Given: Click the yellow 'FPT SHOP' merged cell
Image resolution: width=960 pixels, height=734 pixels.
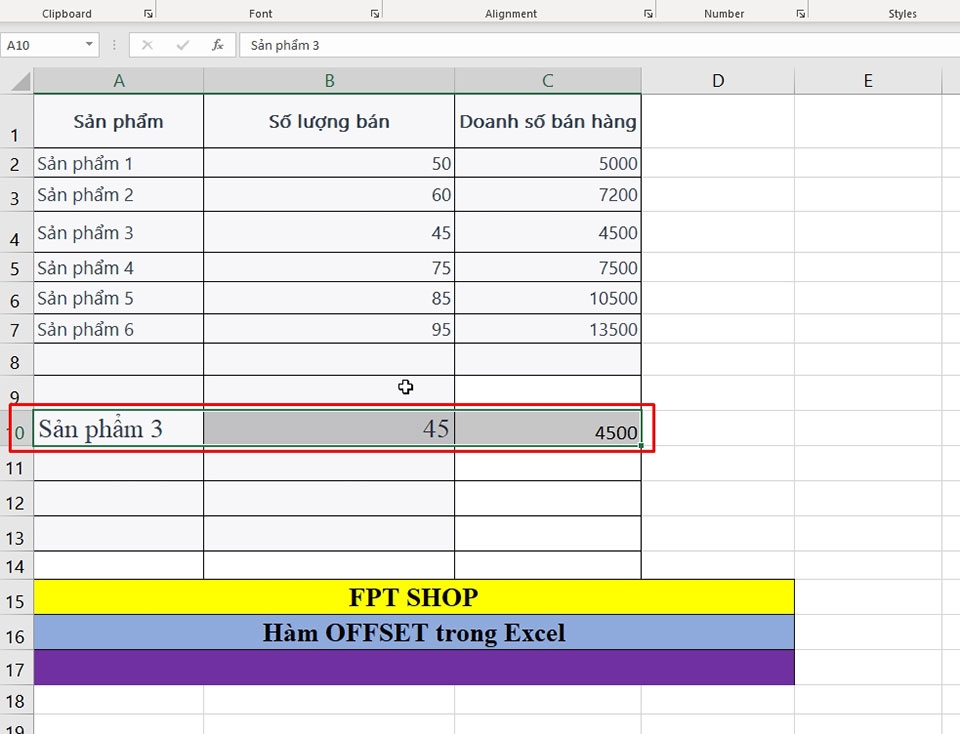Looking at the screenshot, I should point(414,597).
